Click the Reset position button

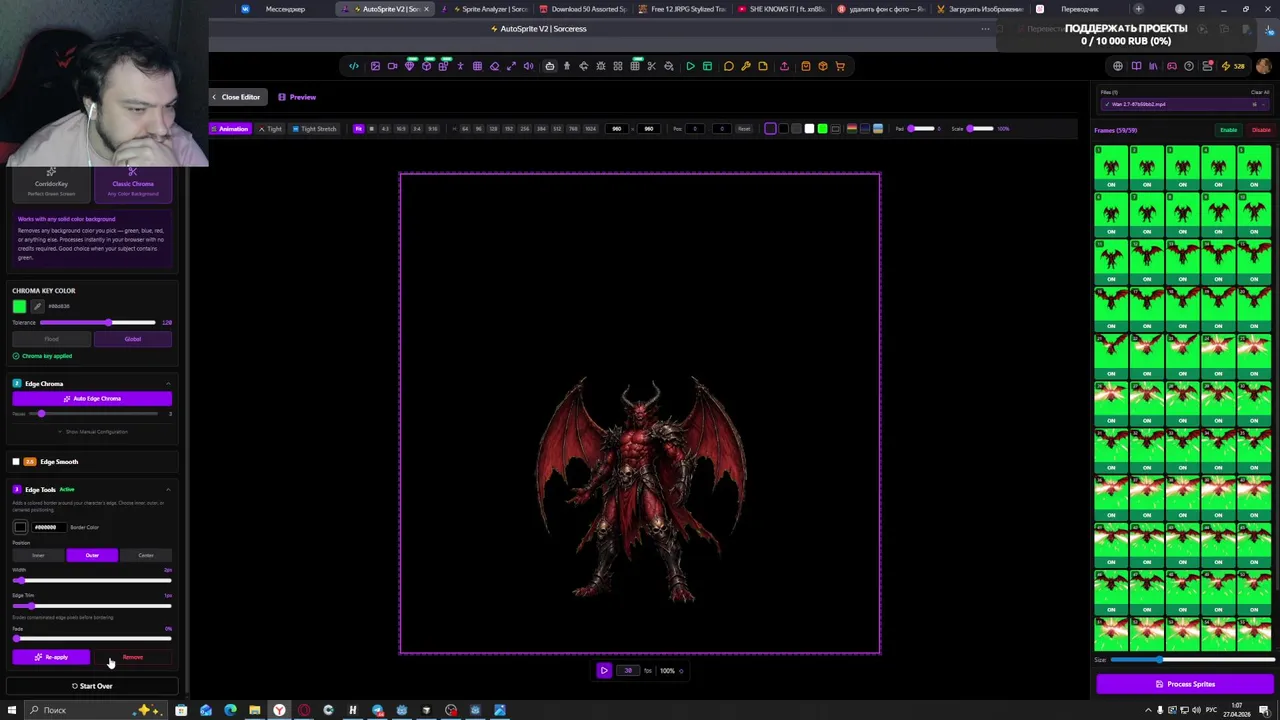pyautogui.click(x=743, y=128)
